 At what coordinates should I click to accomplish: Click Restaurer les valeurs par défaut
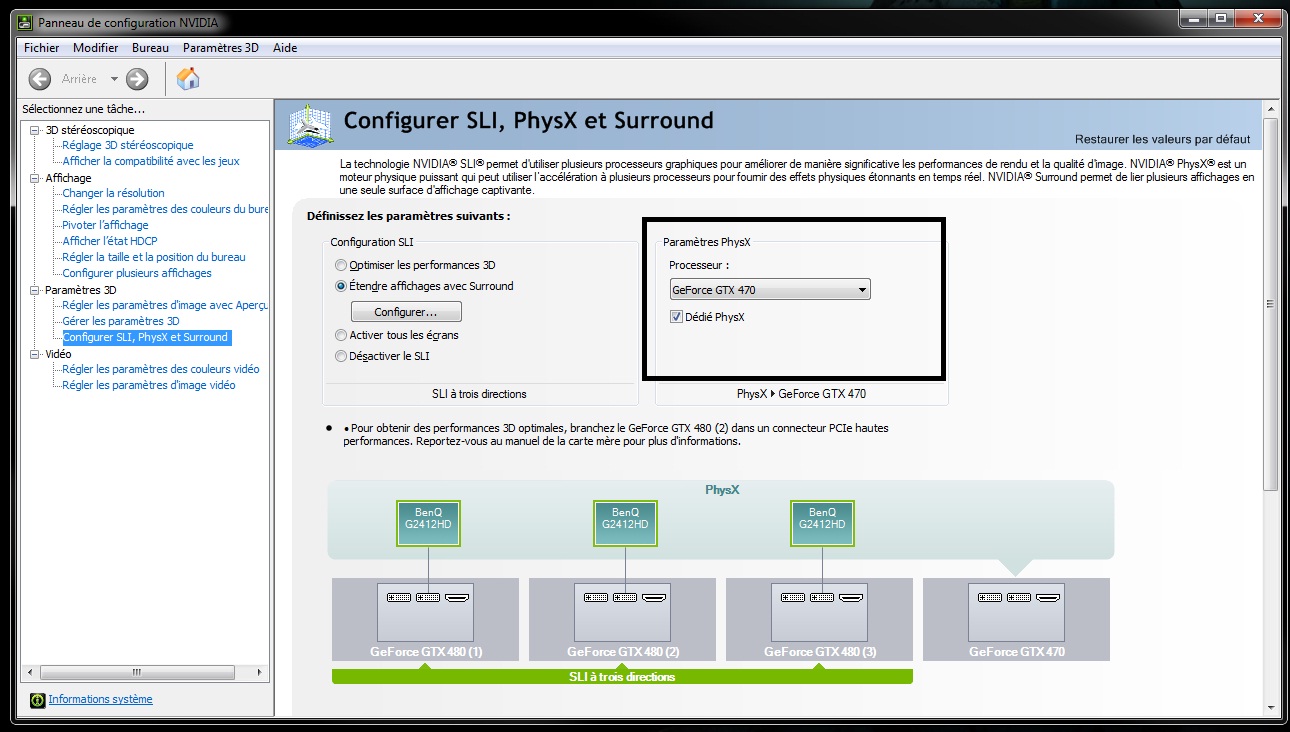point(1163,139)
